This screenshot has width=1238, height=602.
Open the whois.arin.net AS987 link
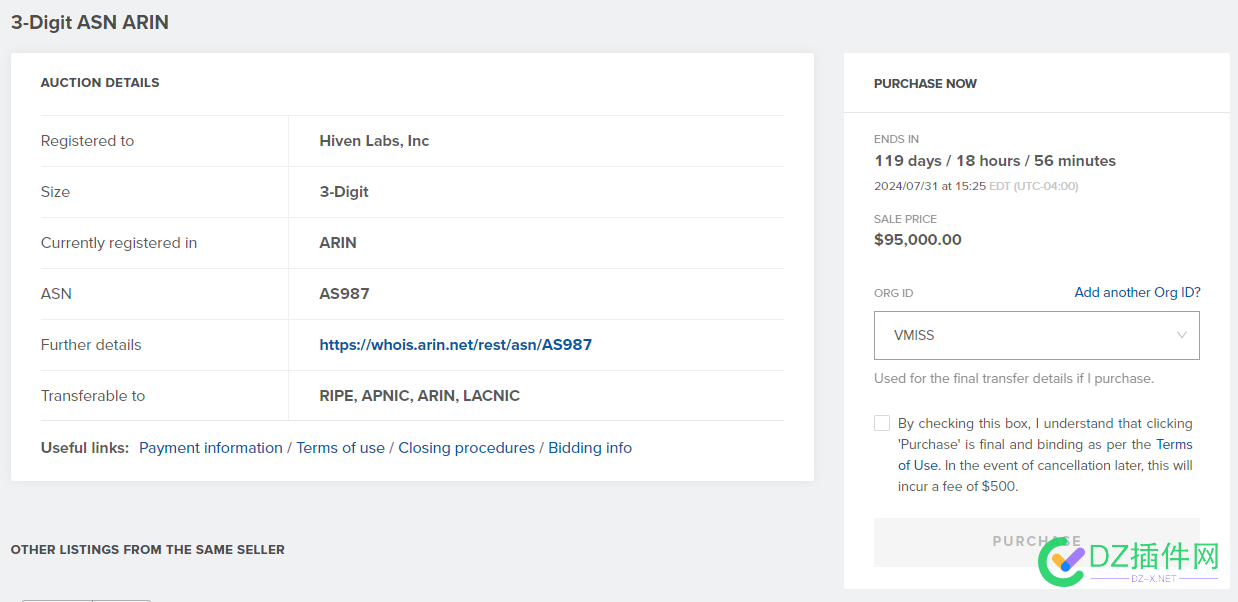[455, 344]
